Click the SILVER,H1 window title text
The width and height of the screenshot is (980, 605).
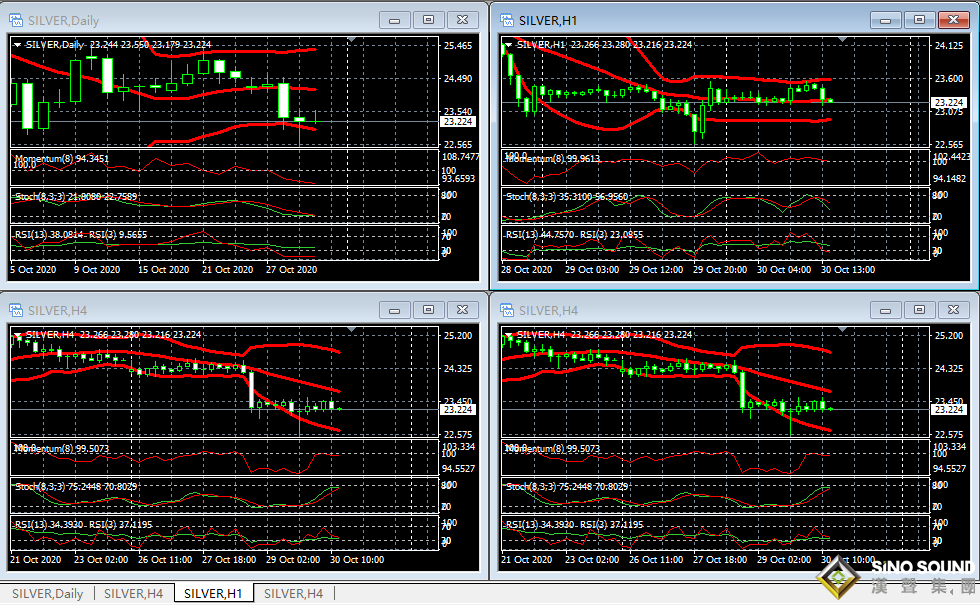[548, 21]
